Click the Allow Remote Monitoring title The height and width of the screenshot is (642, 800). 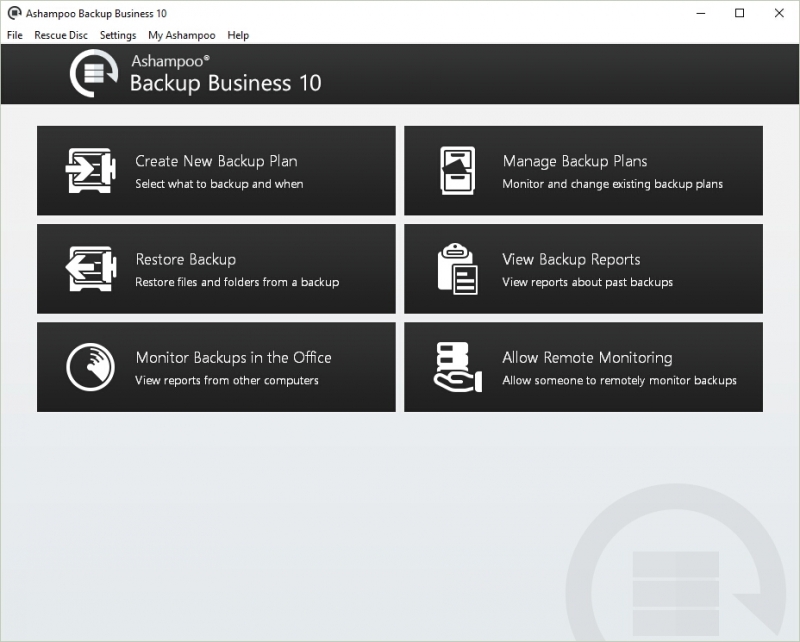pos(587,357)
